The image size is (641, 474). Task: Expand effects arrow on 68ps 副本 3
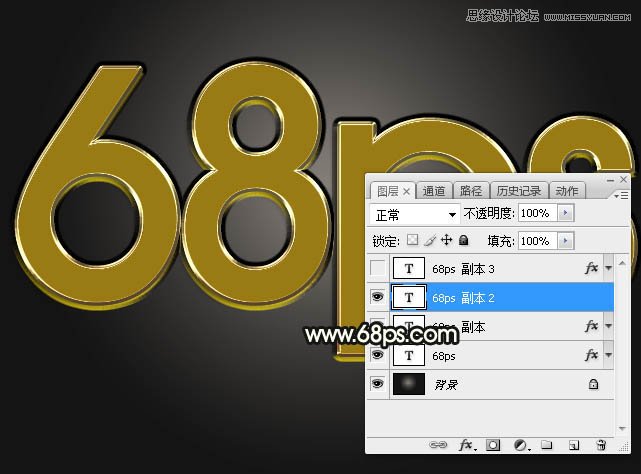pyautogui.click(x=608, y=268)
